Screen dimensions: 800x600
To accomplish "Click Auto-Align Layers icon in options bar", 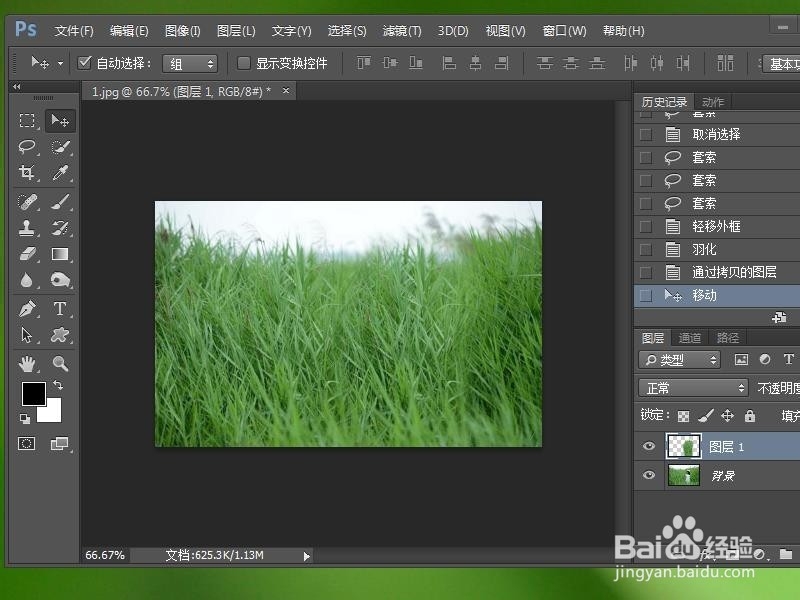I will point(725,63).
